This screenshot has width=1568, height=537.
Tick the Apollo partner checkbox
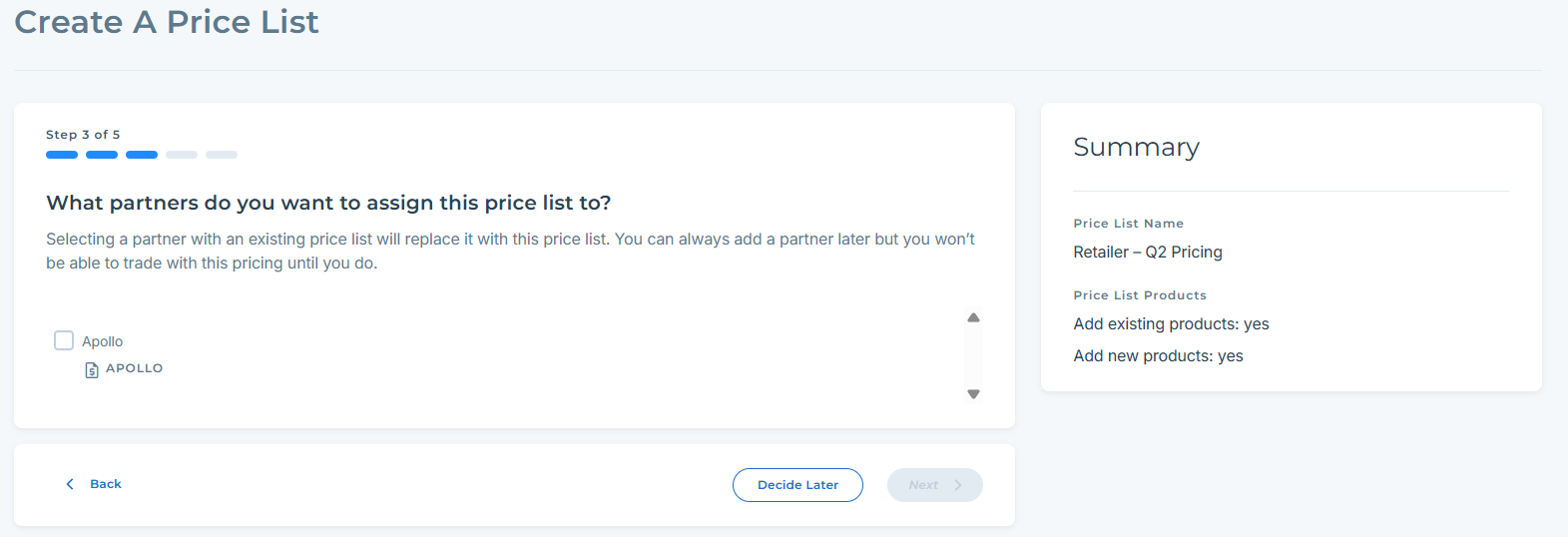pos(64,340)
